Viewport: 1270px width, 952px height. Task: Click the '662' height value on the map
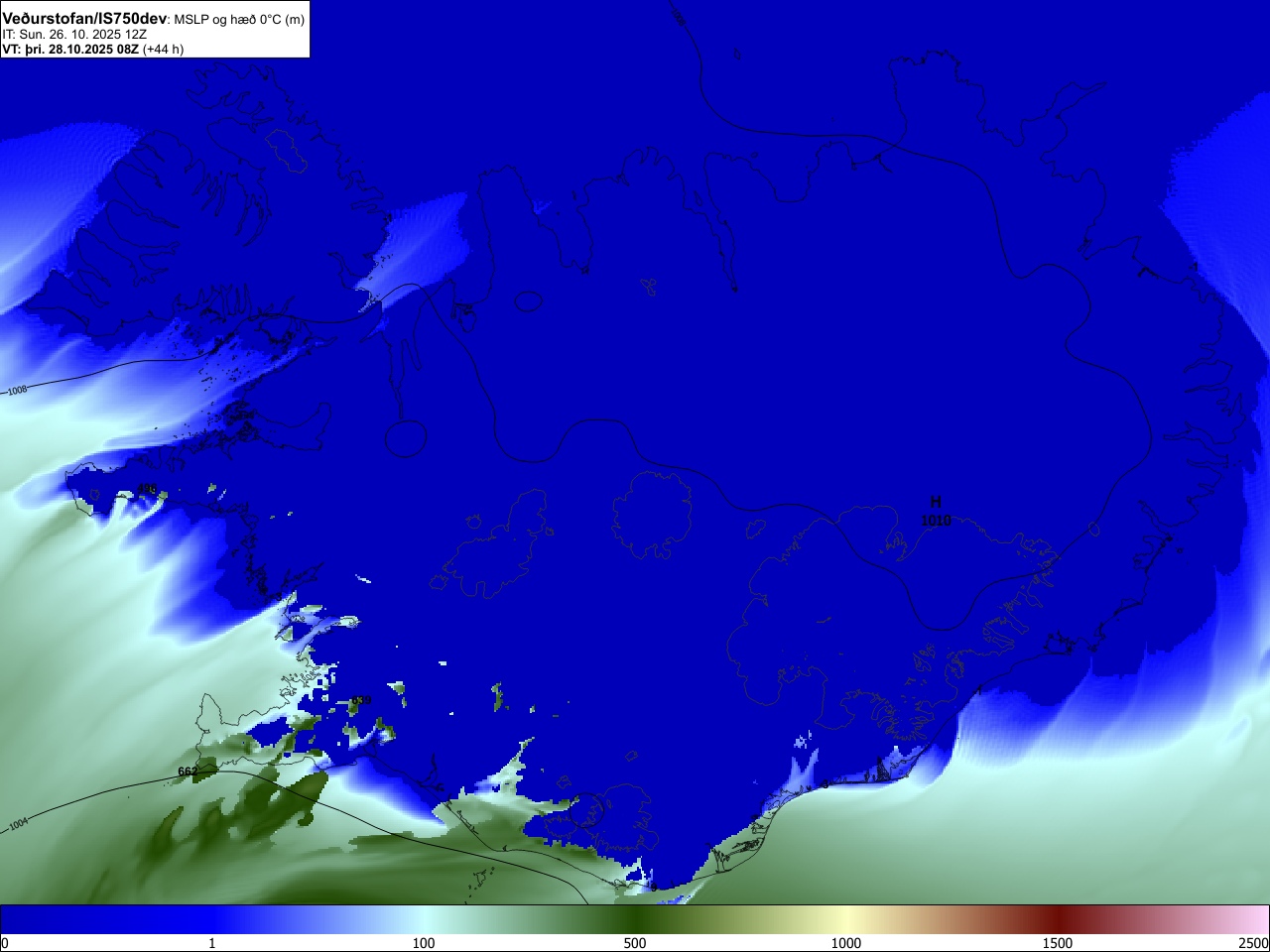(188, 772)
